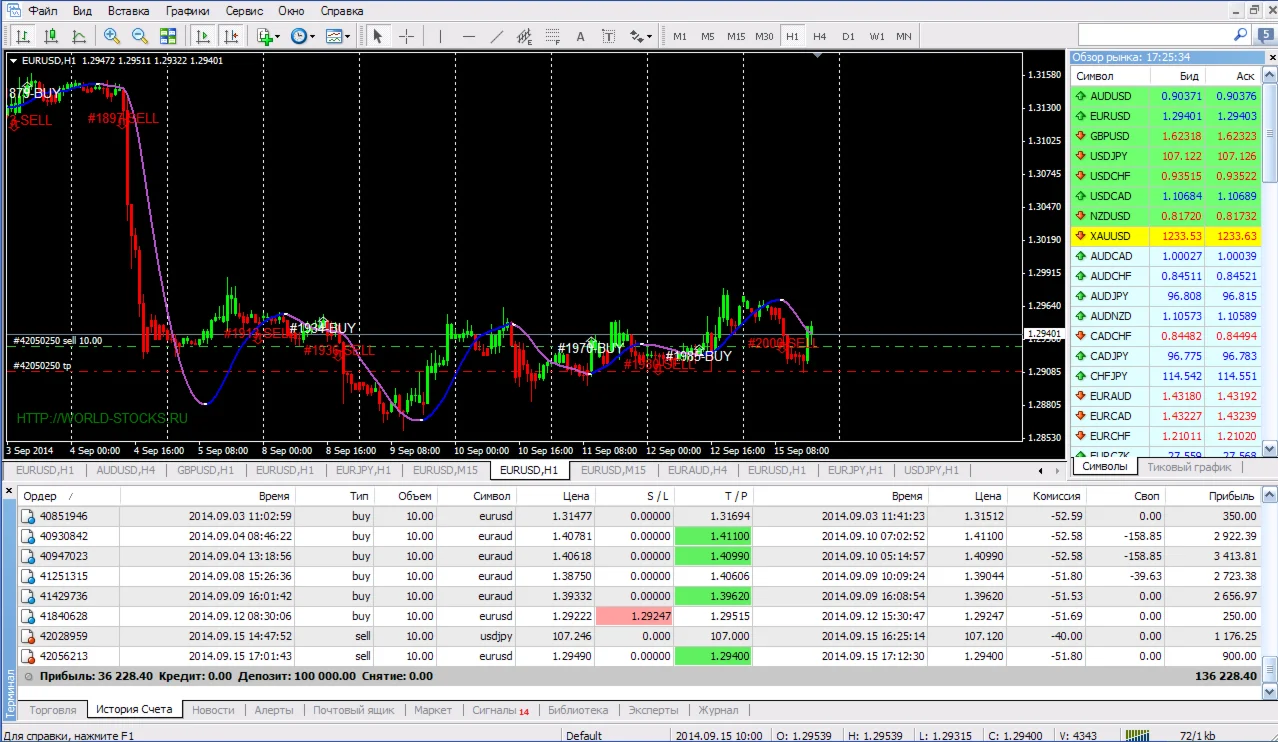Open the Тиковый график tab
This screenshot has height=742, width=1278.
tap(1189, 467)
